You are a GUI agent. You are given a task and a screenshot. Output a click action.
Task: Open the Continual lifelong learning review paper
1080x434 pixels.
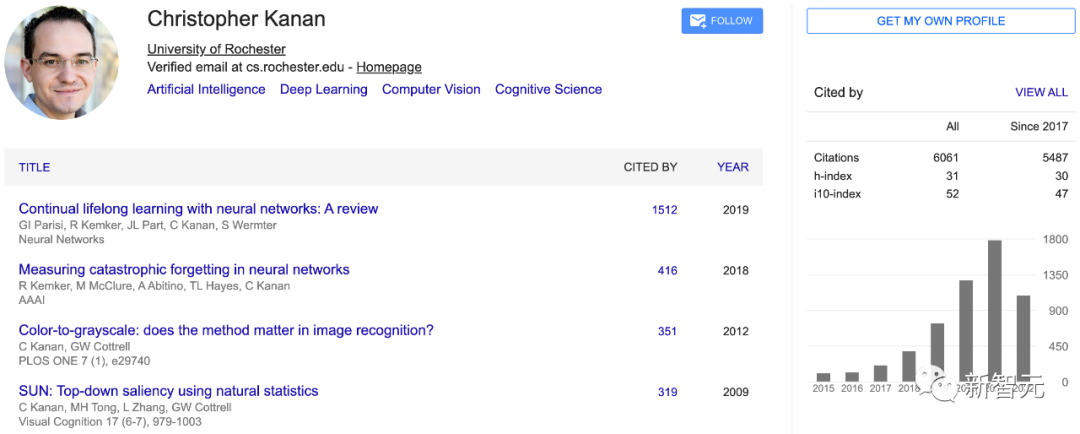pyautogui.click(x=198, y=209)
